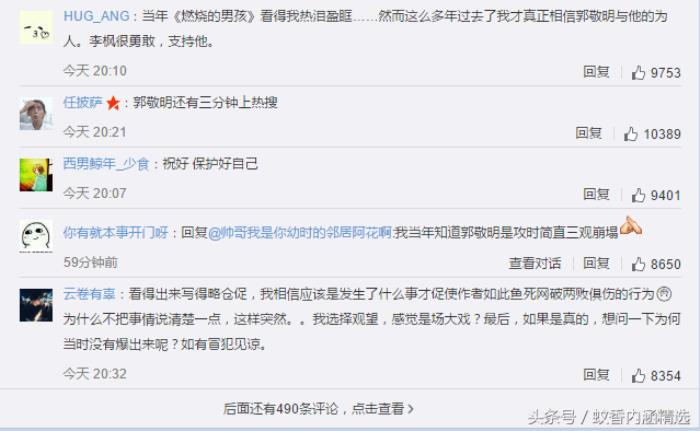Viewport: 700px width, 431px height.
Task: Click thumbs-up icon next to 10389
Action: click(x=631, y=134)
